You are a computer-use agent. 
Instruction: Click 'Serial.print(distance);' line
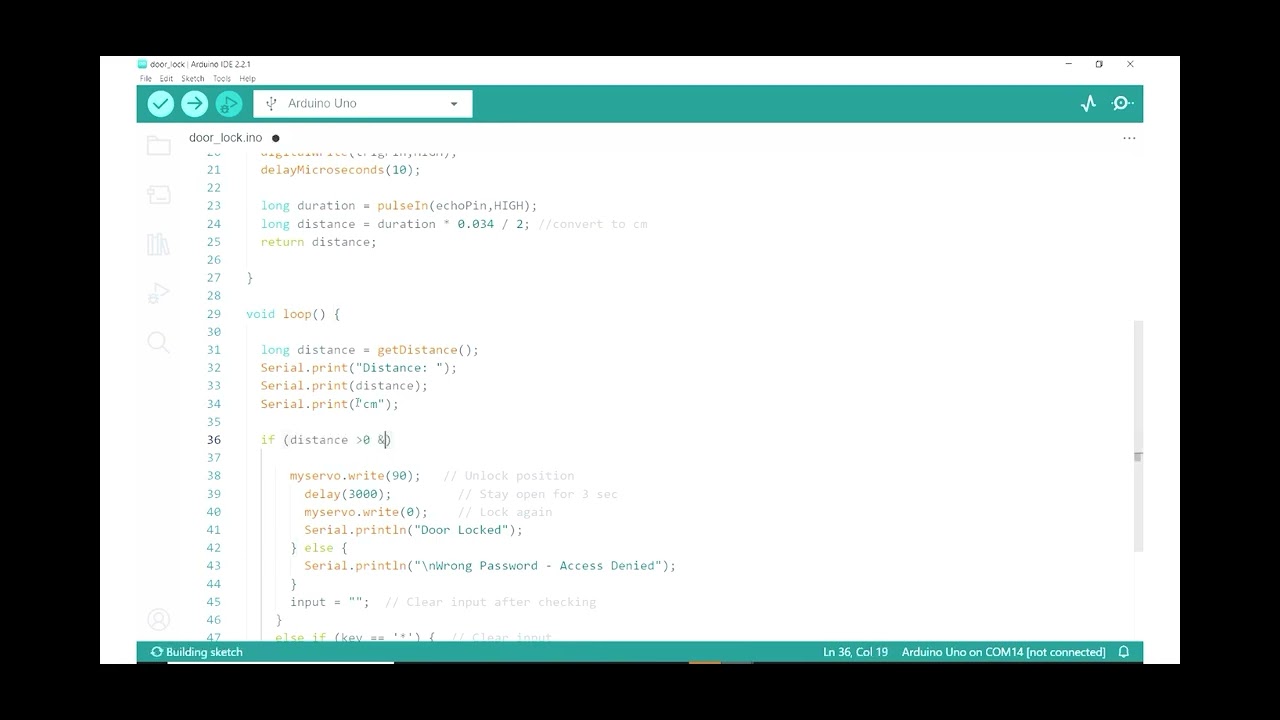[x=344, y=386]
